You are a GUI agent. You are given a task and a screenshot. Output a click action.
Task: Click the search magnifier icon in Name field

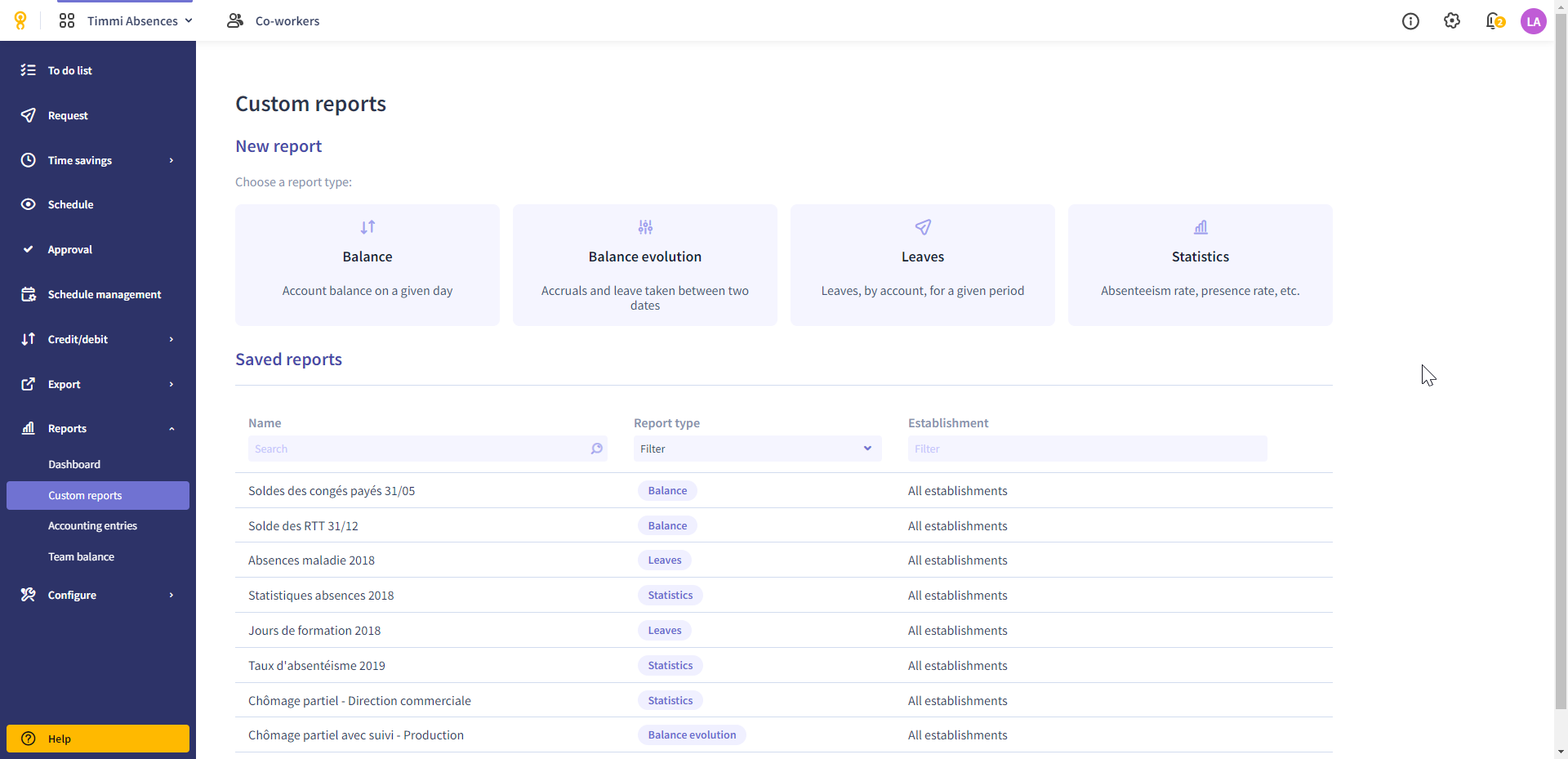[597, 449]
